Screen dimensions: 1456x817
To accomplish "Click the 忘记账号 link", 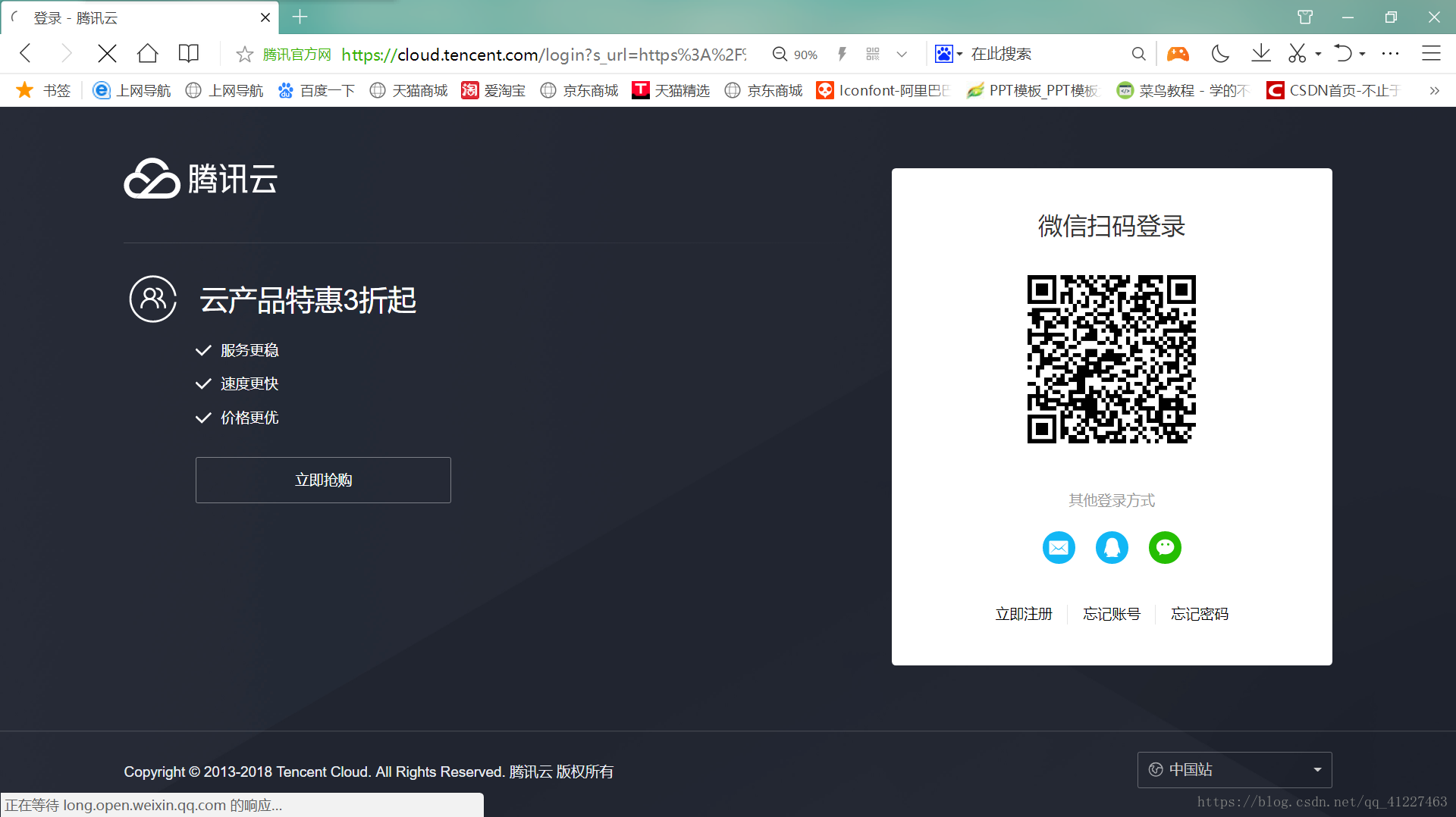I will [1112, 614].
